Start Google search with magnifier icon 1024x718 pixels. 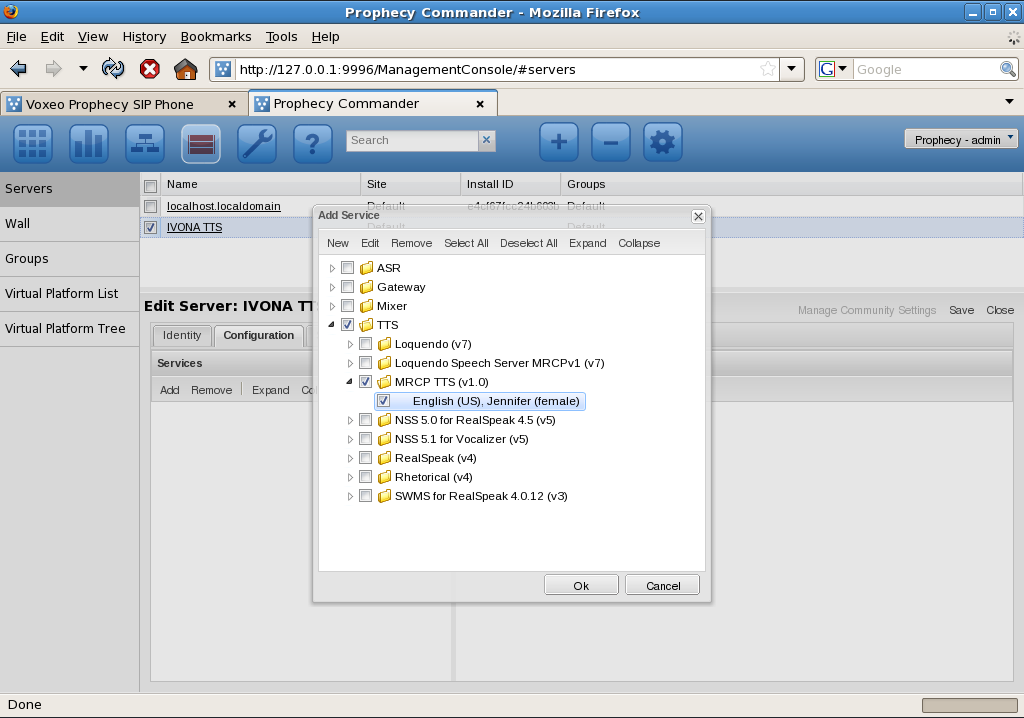(1008, 69)
